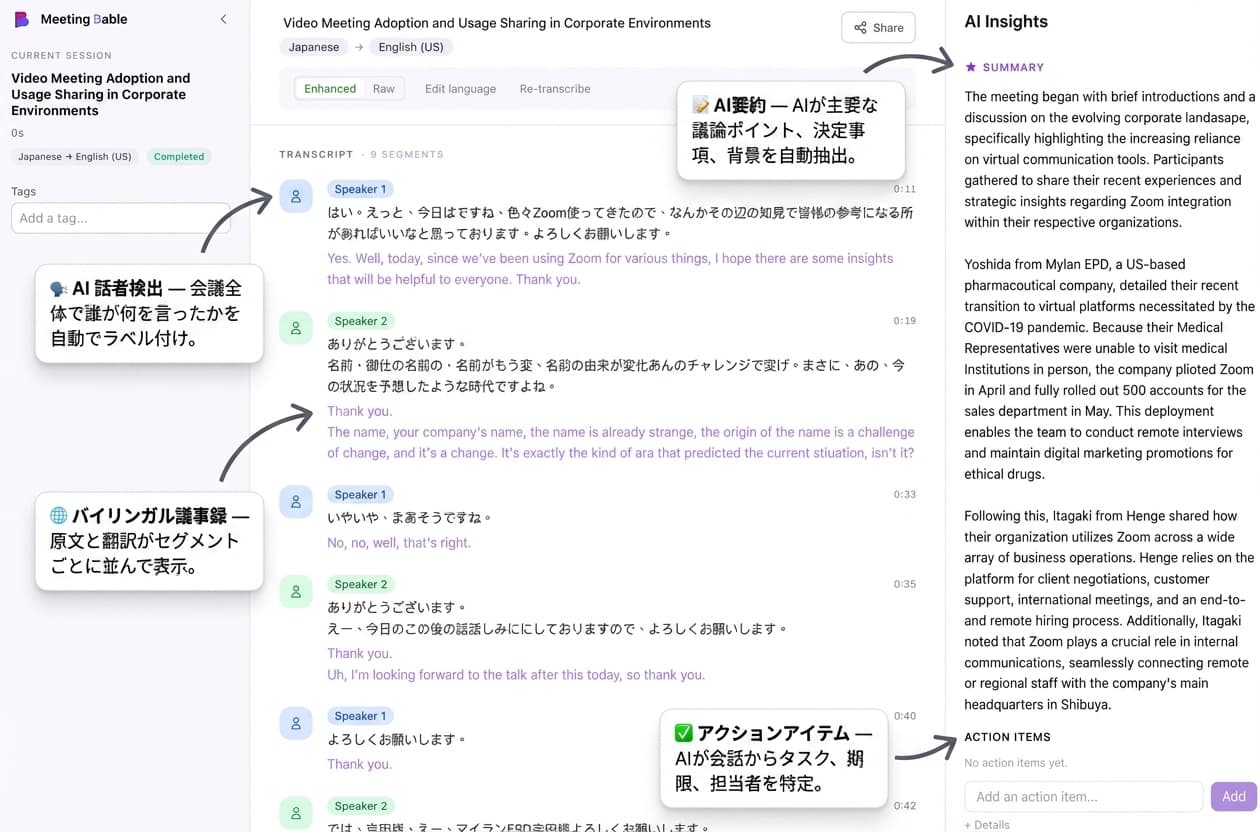Viewport: 1260px width, 832px height.
Task: Click the share icon inside the Share button
Action: (x=860, y=27)
